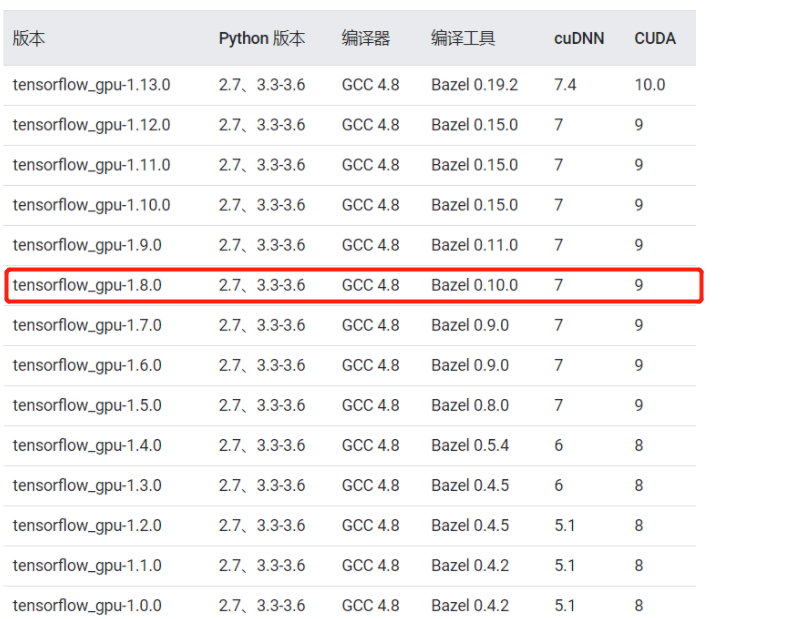Click the 编译工具 column header
The image size is (791, 619).
tap(463, 38)
